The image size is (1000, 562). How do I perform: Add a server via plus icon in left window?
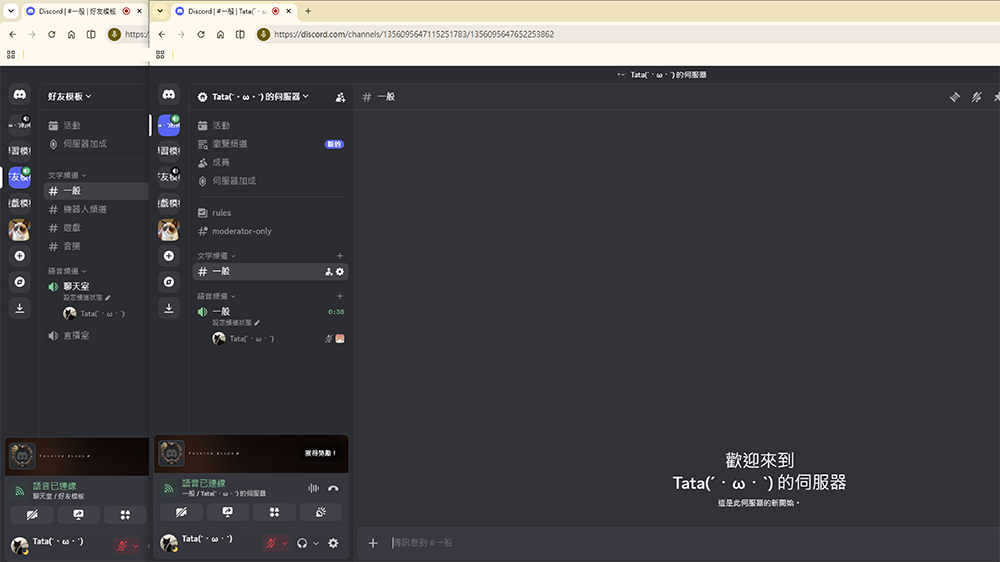coord(20,256)
